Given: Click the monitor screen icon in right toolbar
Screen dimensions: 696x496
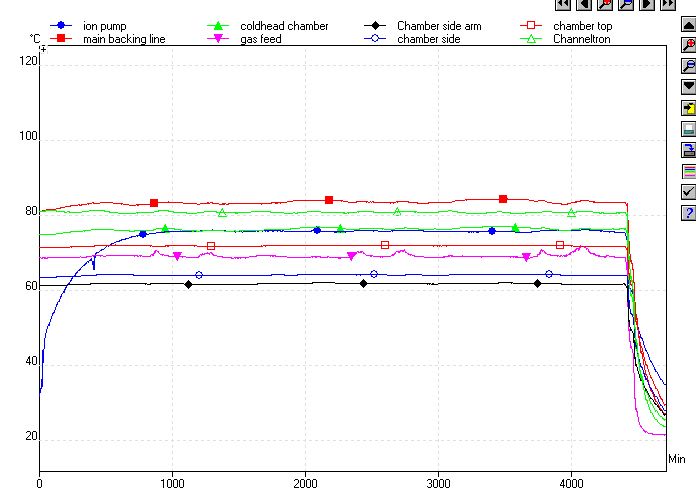Looking at the screenshot, I should click(688, 129).
